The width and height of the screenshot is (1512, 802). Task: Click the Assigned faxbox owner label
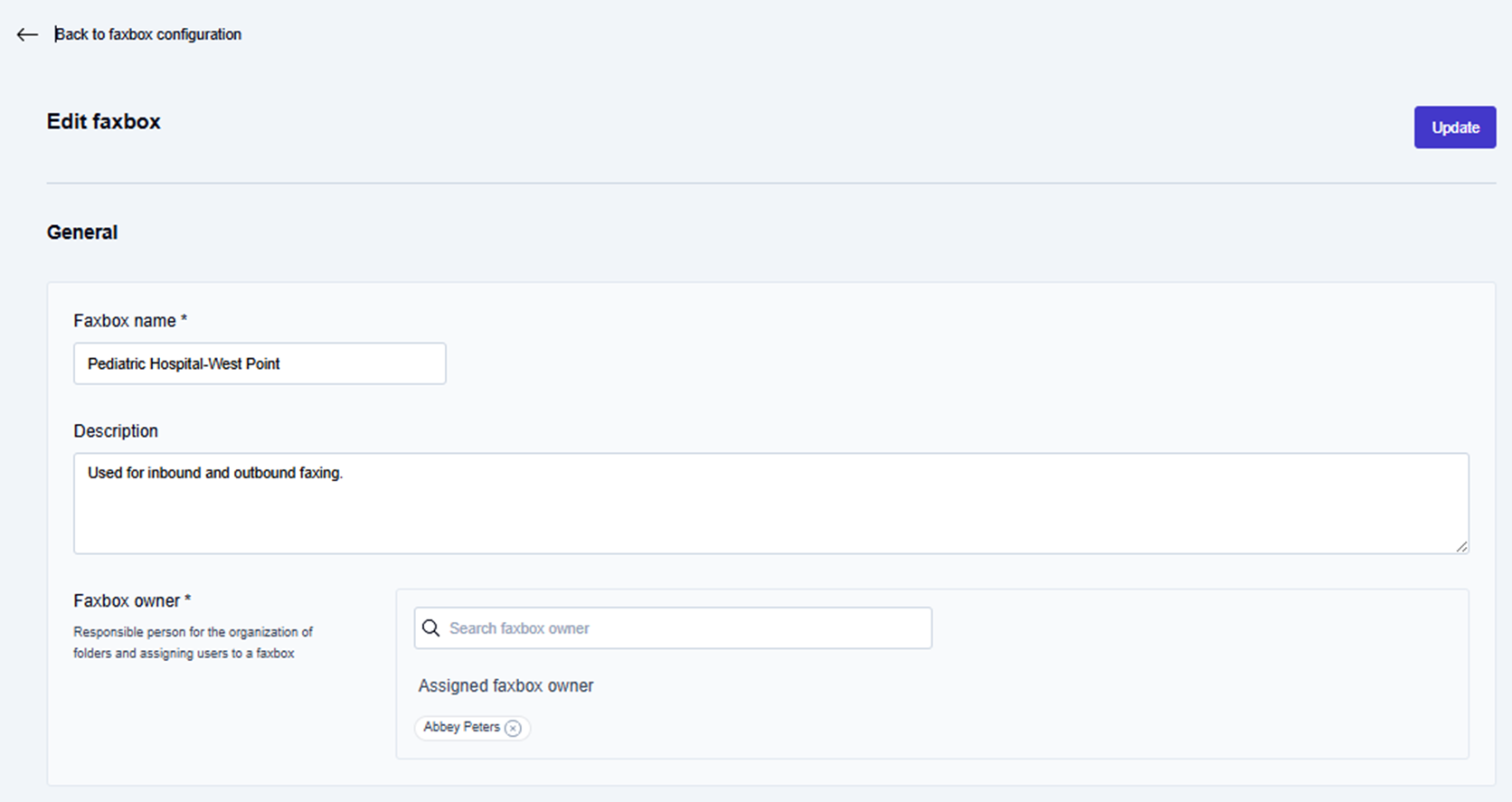coord(506,686)
